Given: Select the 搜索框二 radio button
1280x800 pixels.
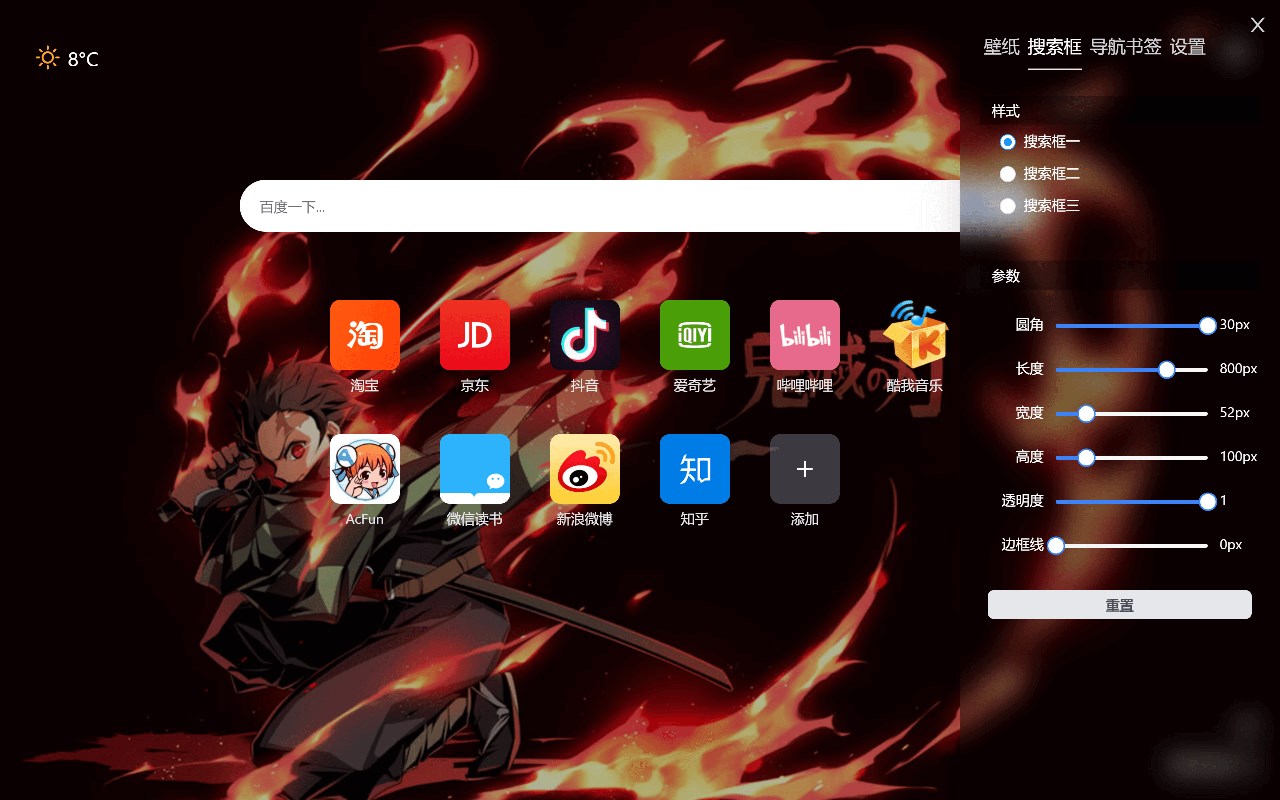Looking at the screenshot, I should click(x=1008, y=174).
